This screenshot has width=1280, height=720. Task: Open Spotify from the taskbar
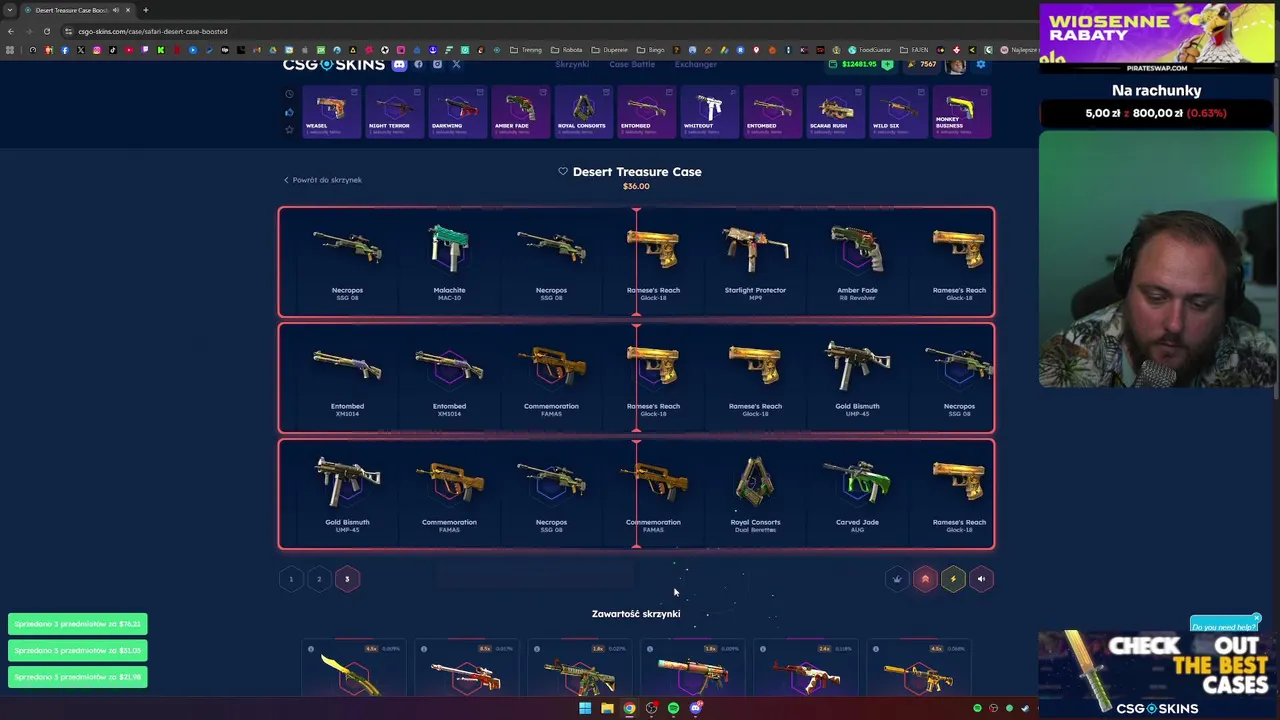(673, 708)
